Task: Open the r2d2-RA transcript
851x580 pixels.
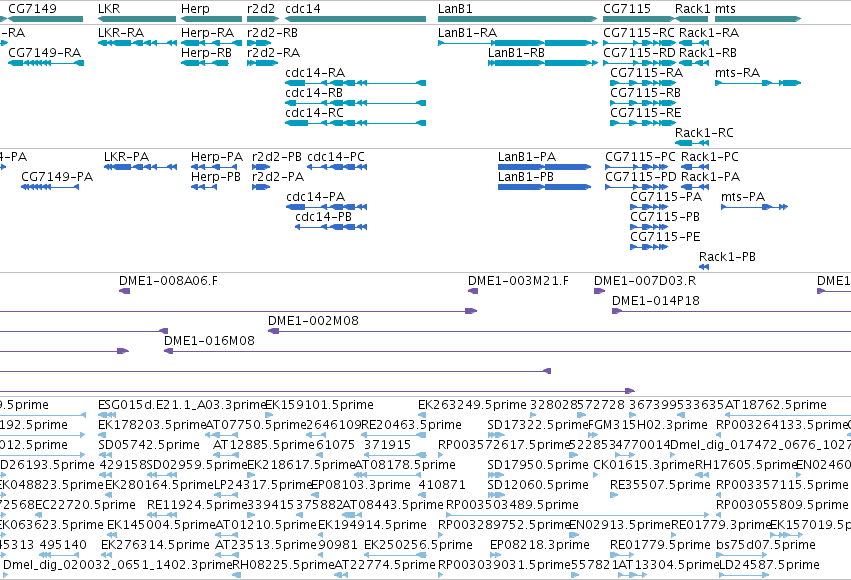Action: [263, 63]
